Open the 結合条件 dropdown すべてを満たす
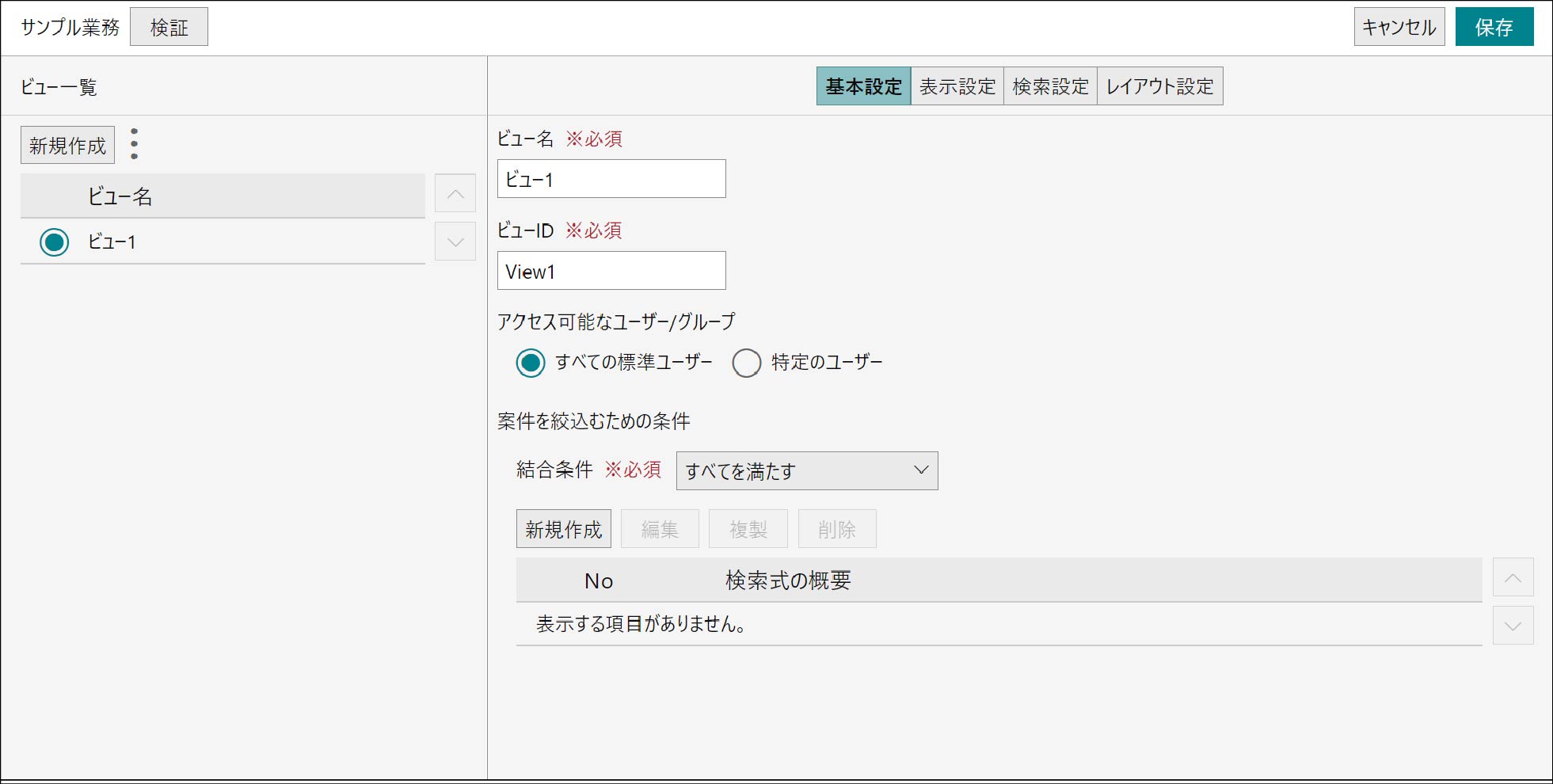This screenshot has height=784, width=1553. [x=807, y=470]
